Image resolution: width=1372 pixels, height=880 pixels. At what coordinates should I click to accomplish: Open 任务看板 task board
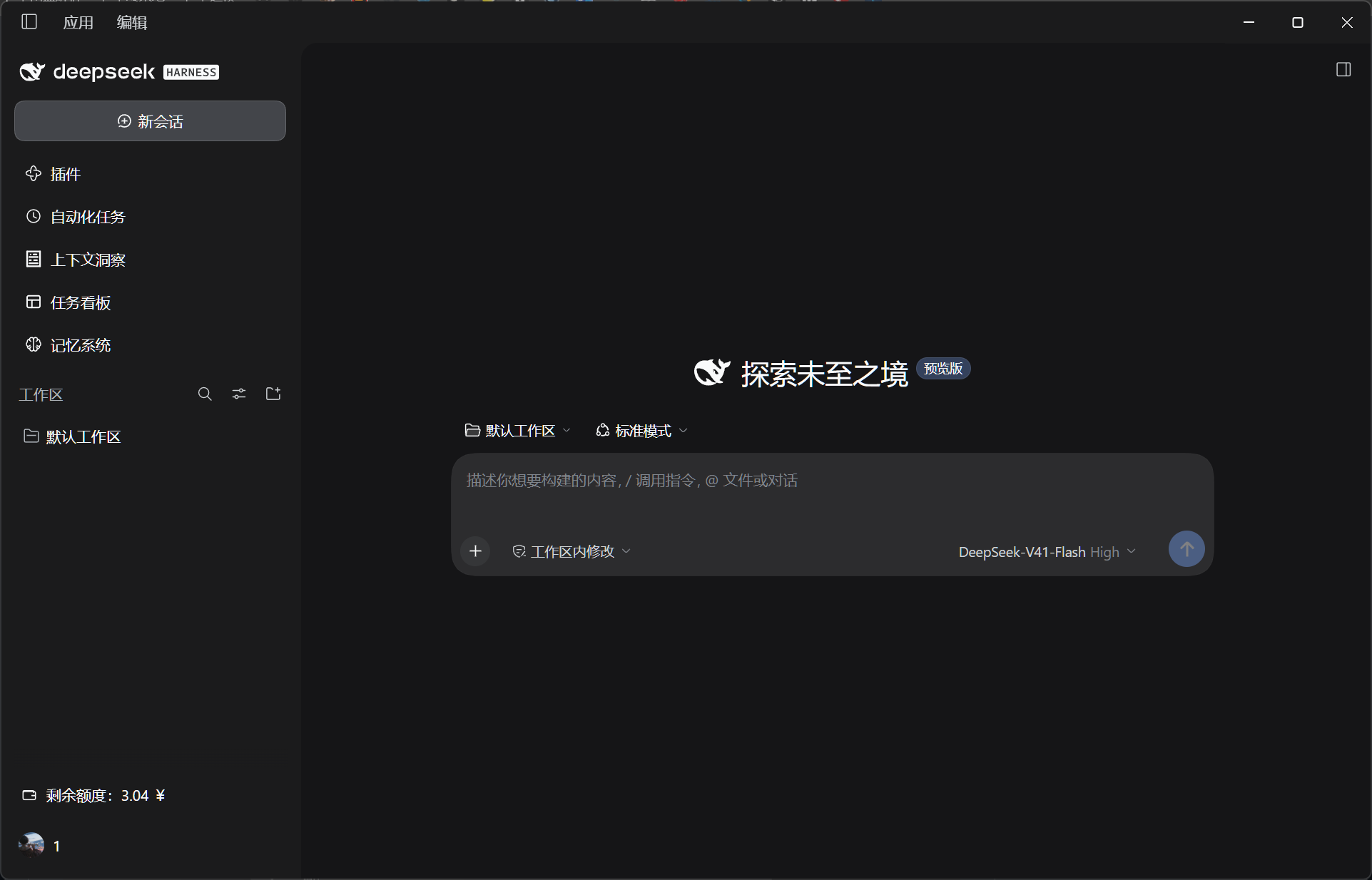pos(150,302)
